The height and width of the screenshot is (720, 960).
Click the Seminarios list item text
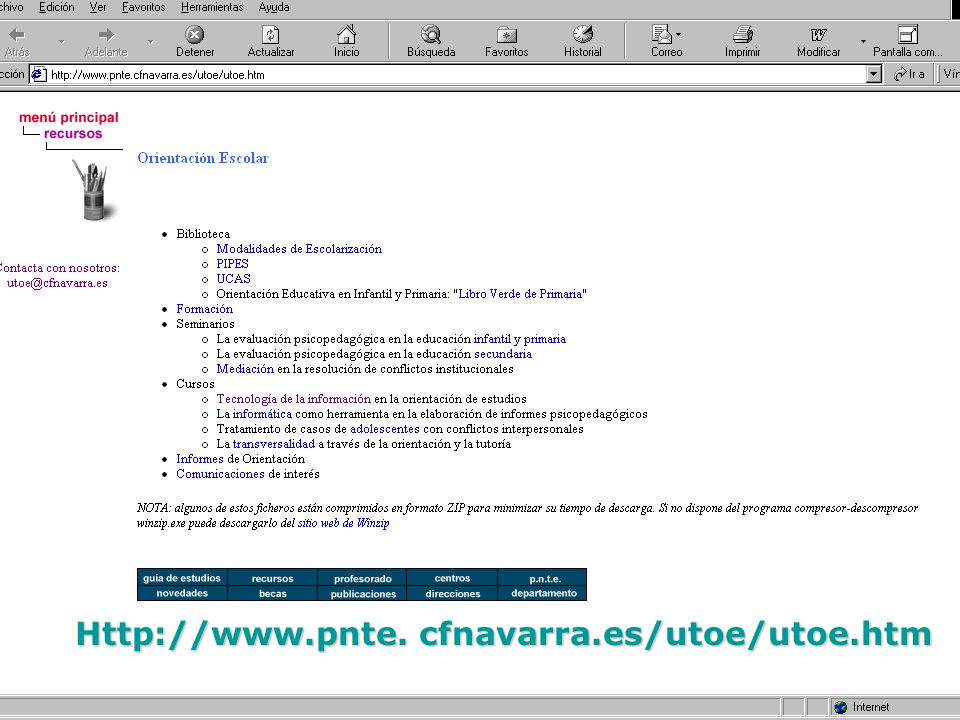click(x=205, y=324)
